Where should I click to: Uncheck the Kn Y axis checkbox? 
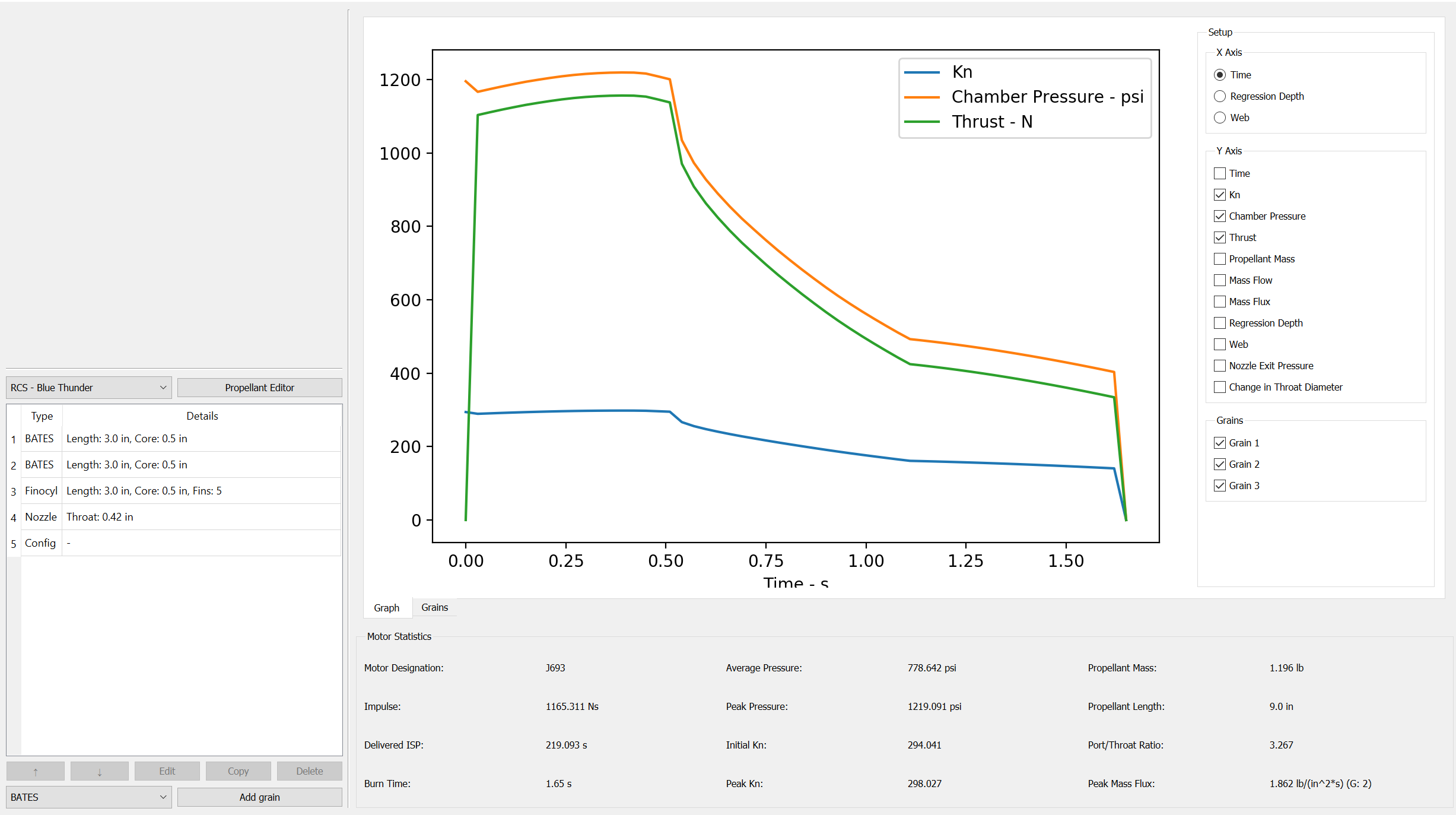pos(1220,195)
